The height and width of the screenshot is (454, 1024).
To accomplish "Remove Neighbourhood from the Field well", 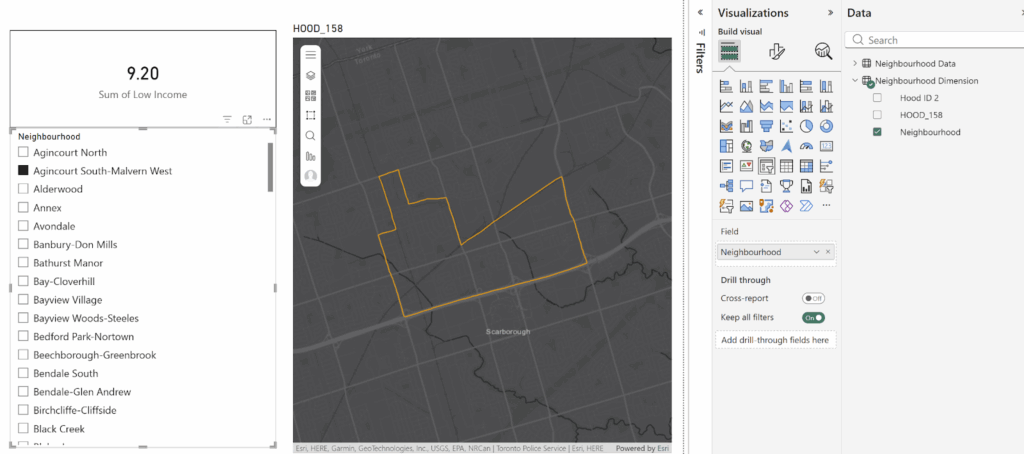I will click(x=828, y=252).
